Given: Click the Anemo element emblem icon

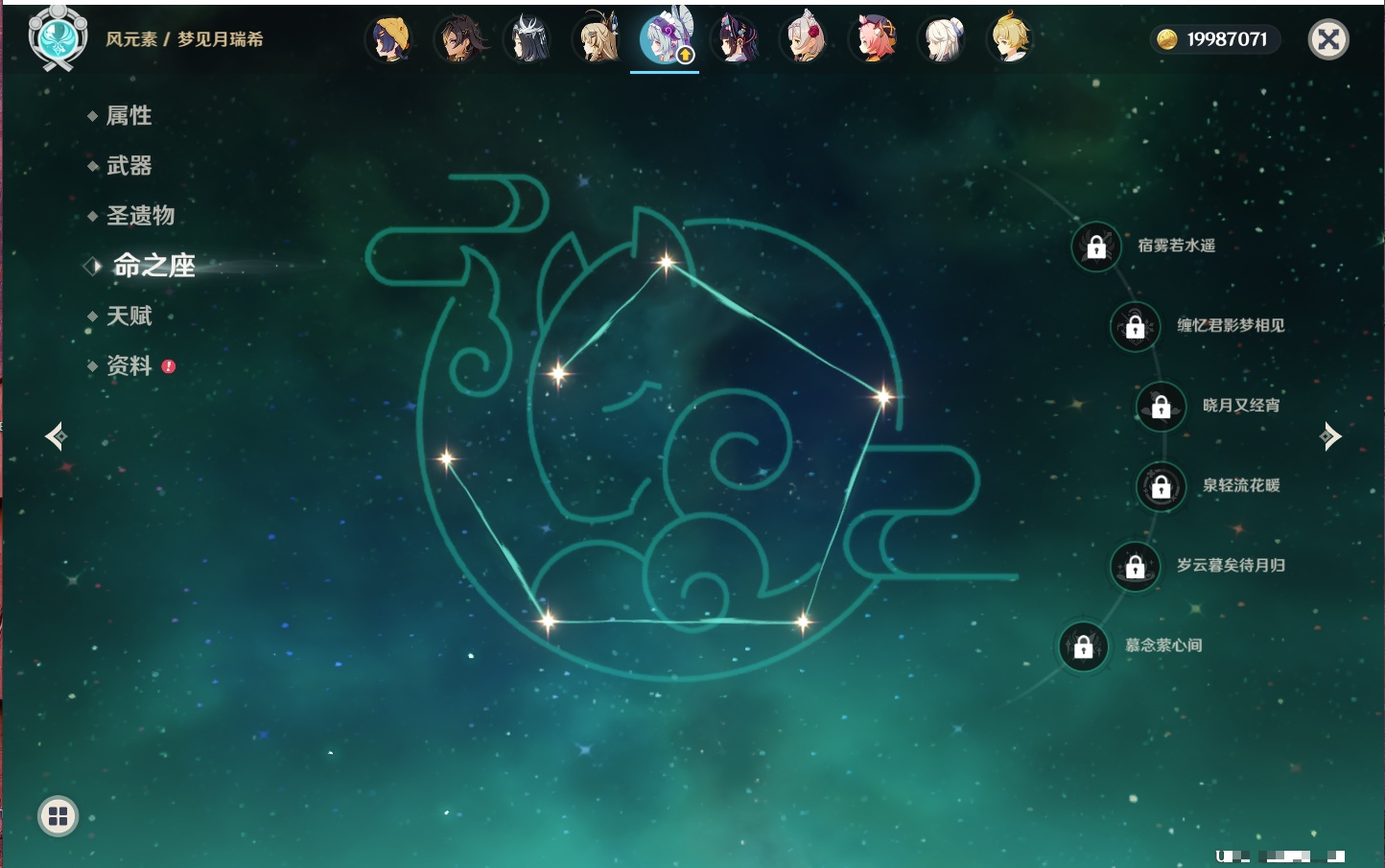Looking at the screenshot, I should [58, 38].
